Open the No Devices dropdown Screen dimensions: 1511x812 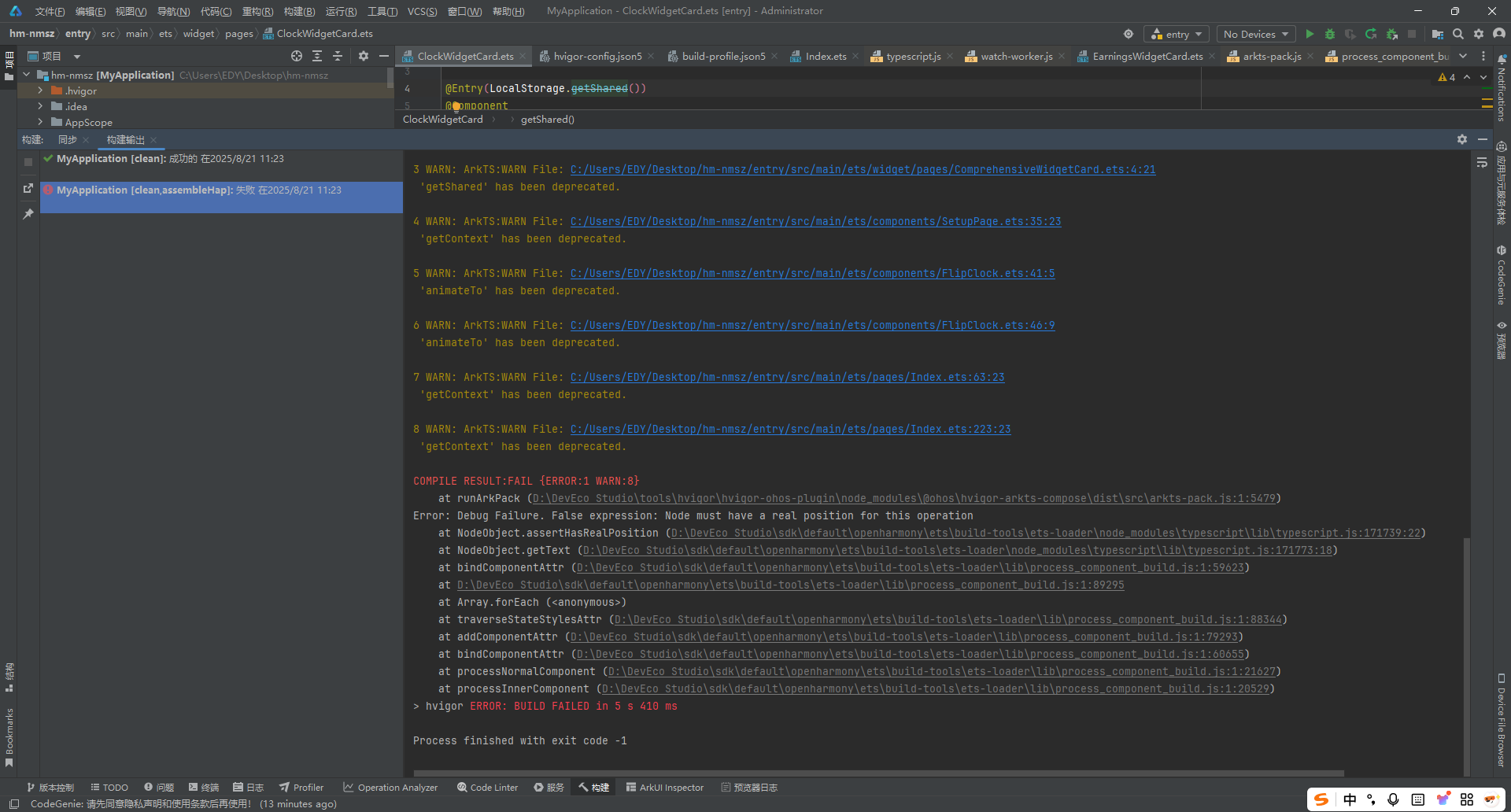(x=1256, y=34)
